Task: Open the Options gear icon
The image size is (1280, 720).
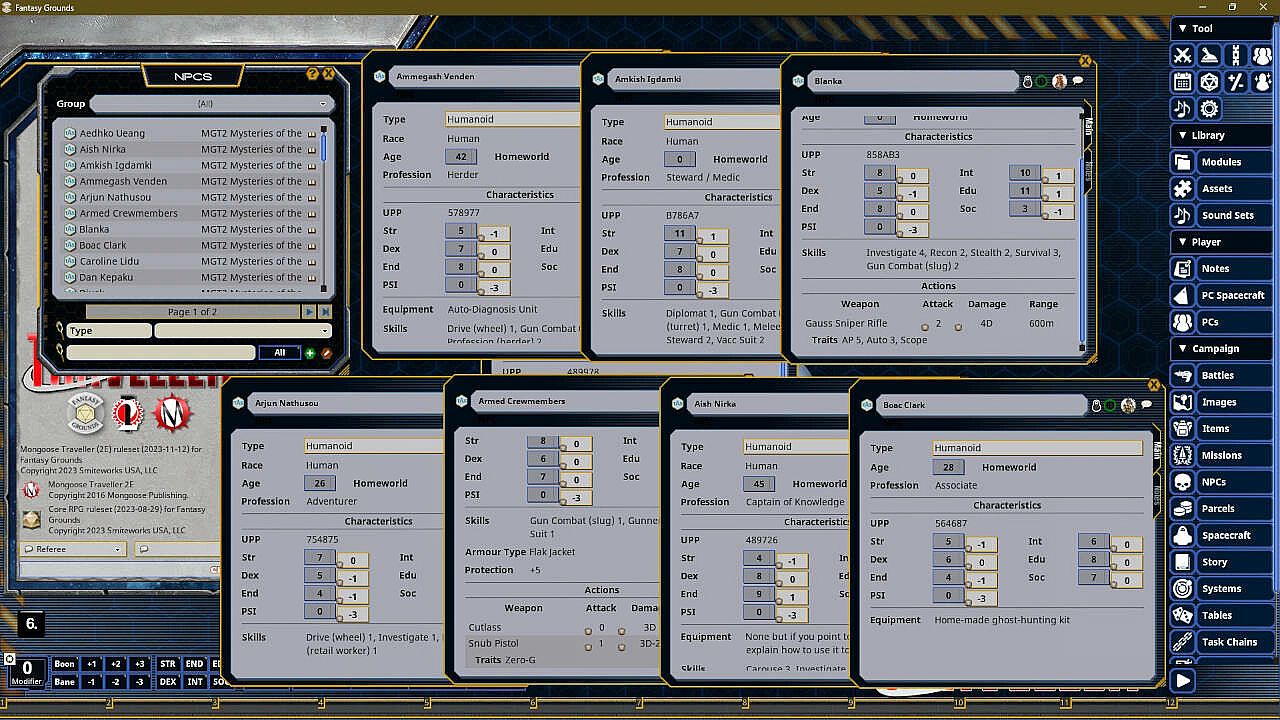Action: click(x=1210, y=109)
